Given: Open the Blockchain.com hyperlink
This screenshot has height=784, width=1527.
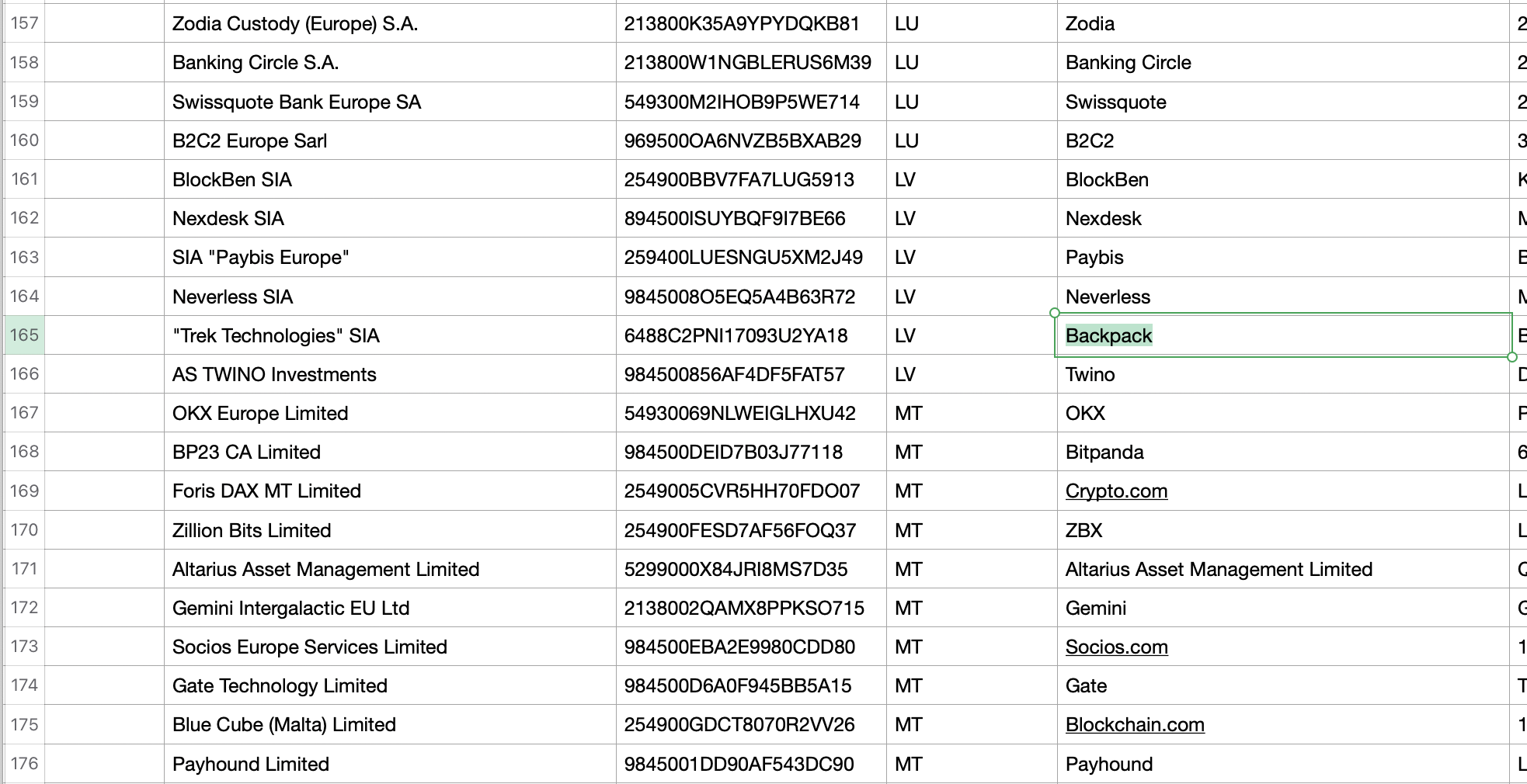Looking at the screenshot, I should 1135,725.
